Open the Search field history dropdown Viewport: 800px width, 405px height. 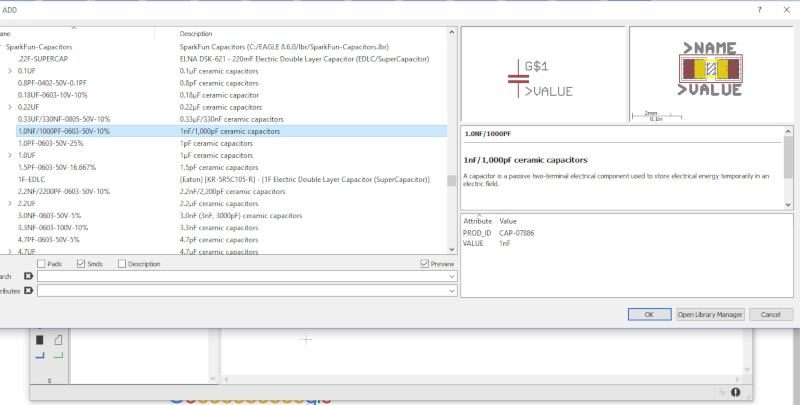(452, 276)
